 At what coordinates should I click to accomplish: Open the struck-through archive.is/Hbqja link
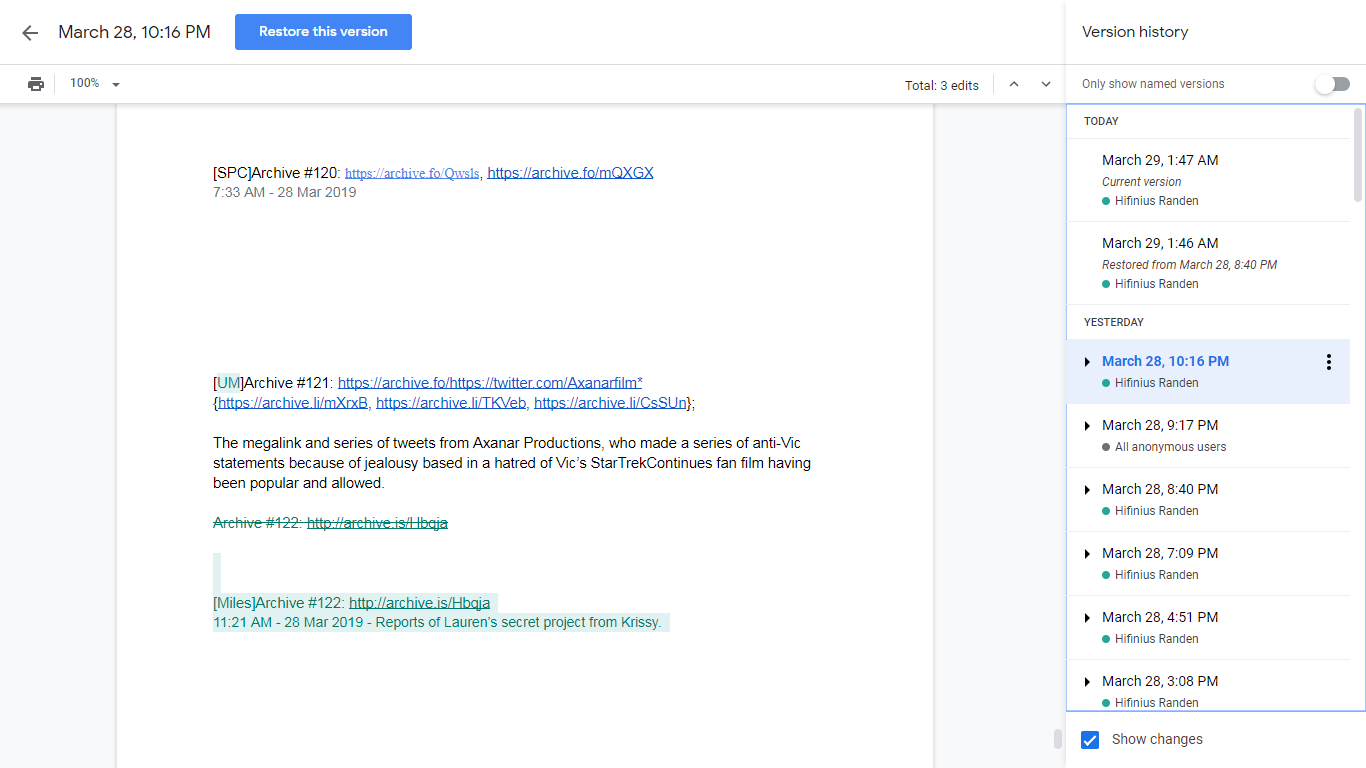[x=377, y=523]
